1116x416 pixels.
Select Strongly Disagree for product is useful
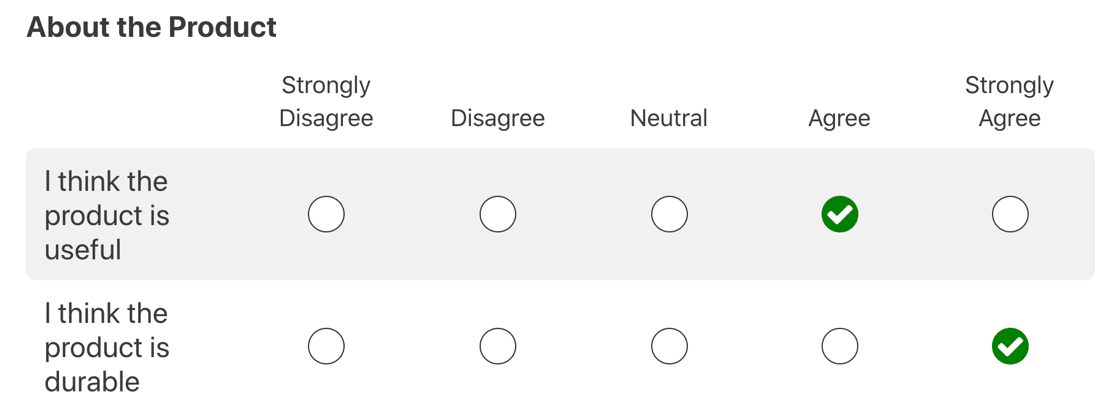[x=327, y=214]
